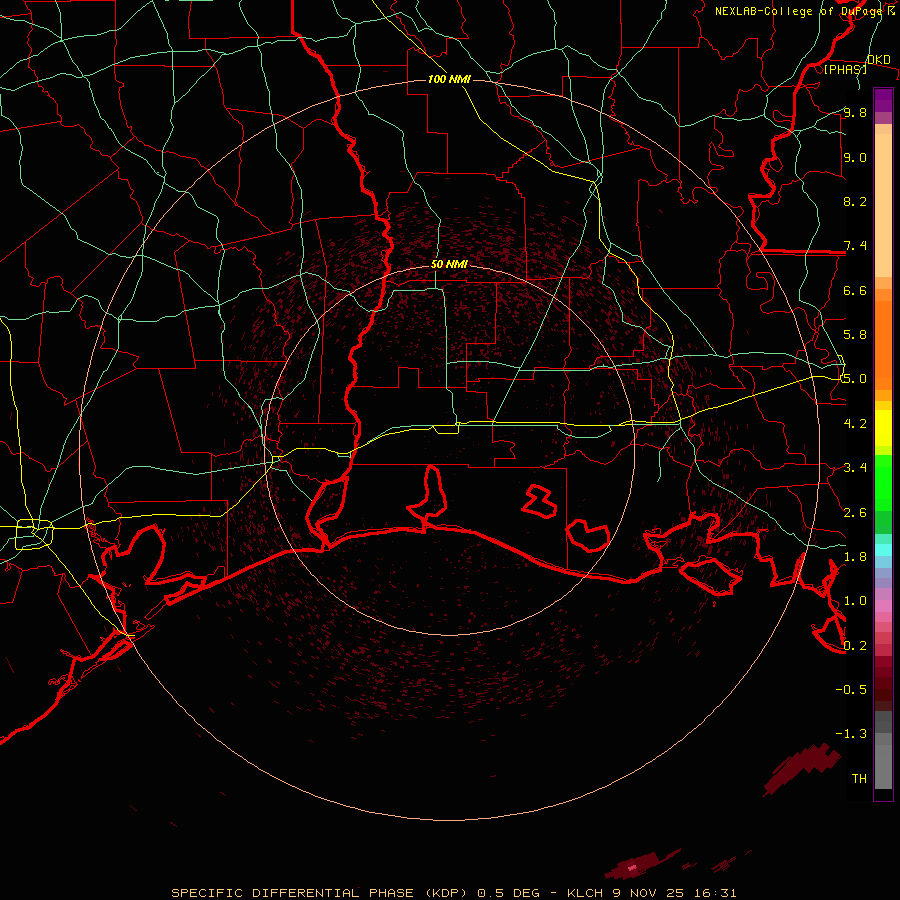Click the cyan band of the color bar
The height and width of the screenshot is (900, 900).
pyautogui.click(x=883, y=550)
